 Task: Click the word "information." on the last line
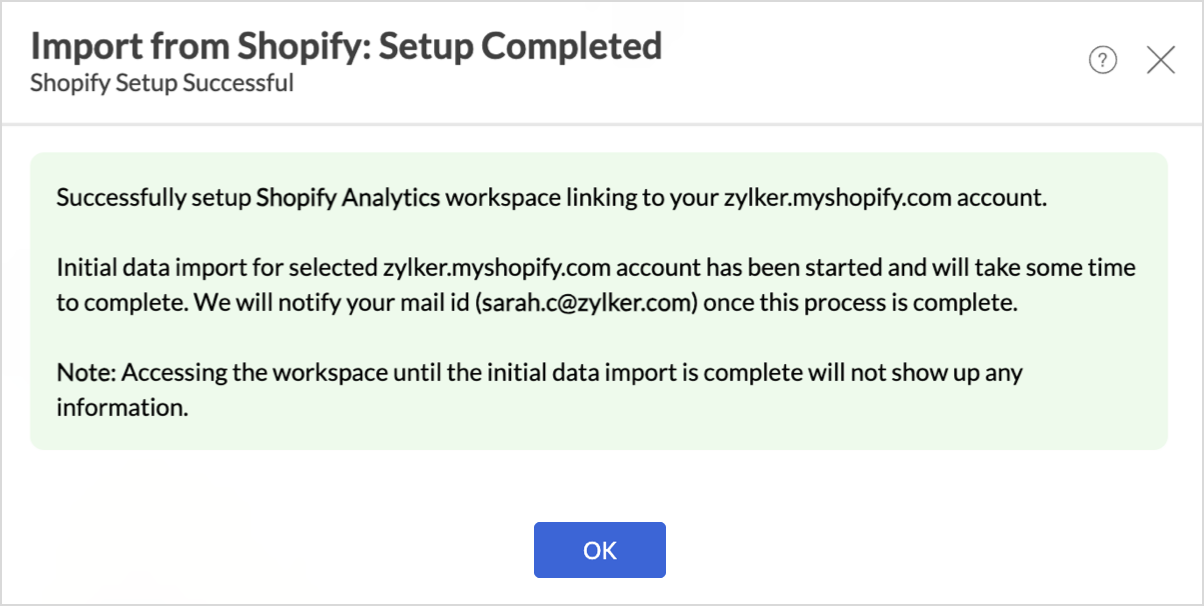122,408
